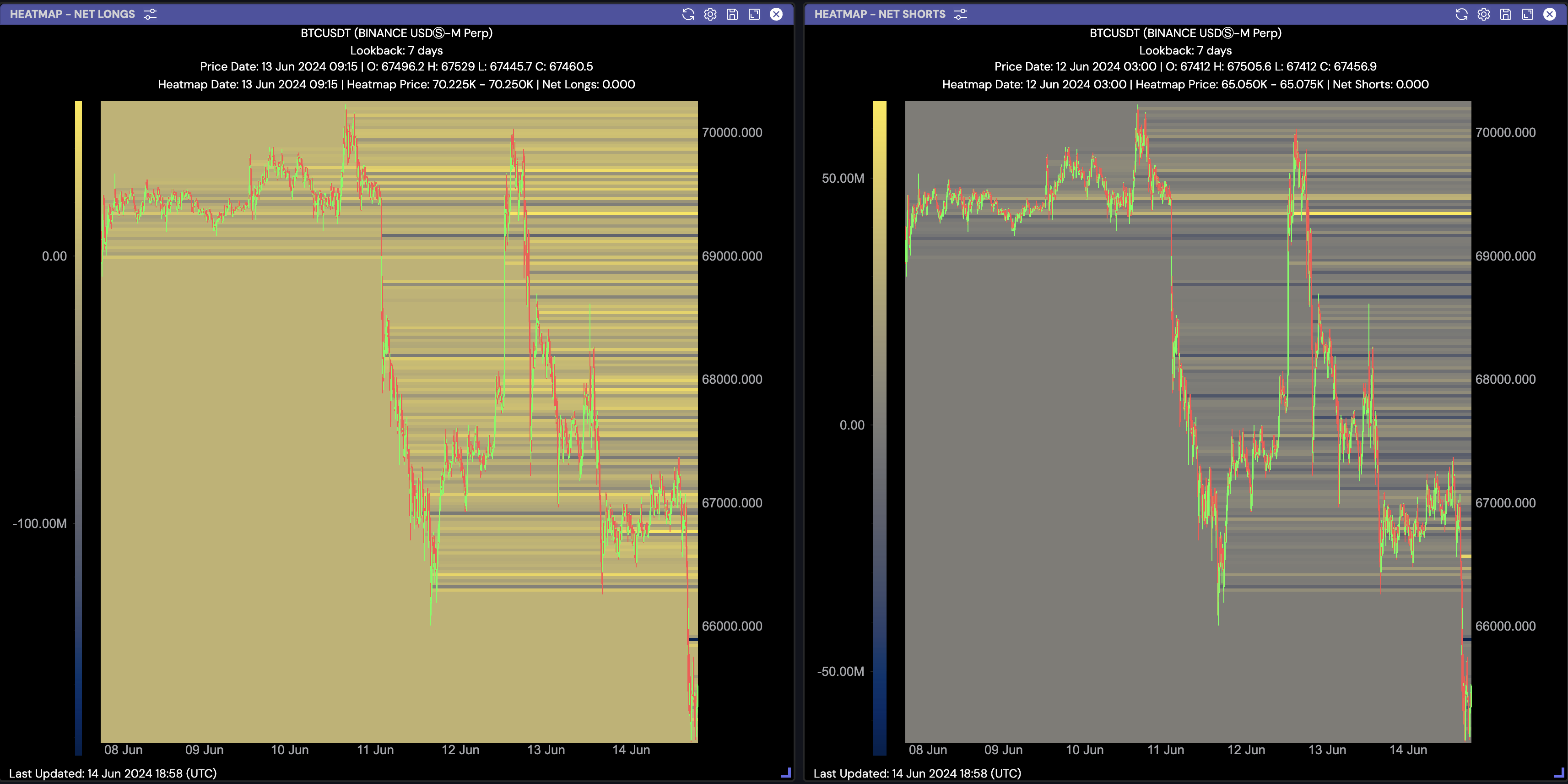Image resolution: width=1568 pixels, height=784 pixels.
Task: Click the Heatmap - Net Shorts title bar
Action: coord(880,14)
